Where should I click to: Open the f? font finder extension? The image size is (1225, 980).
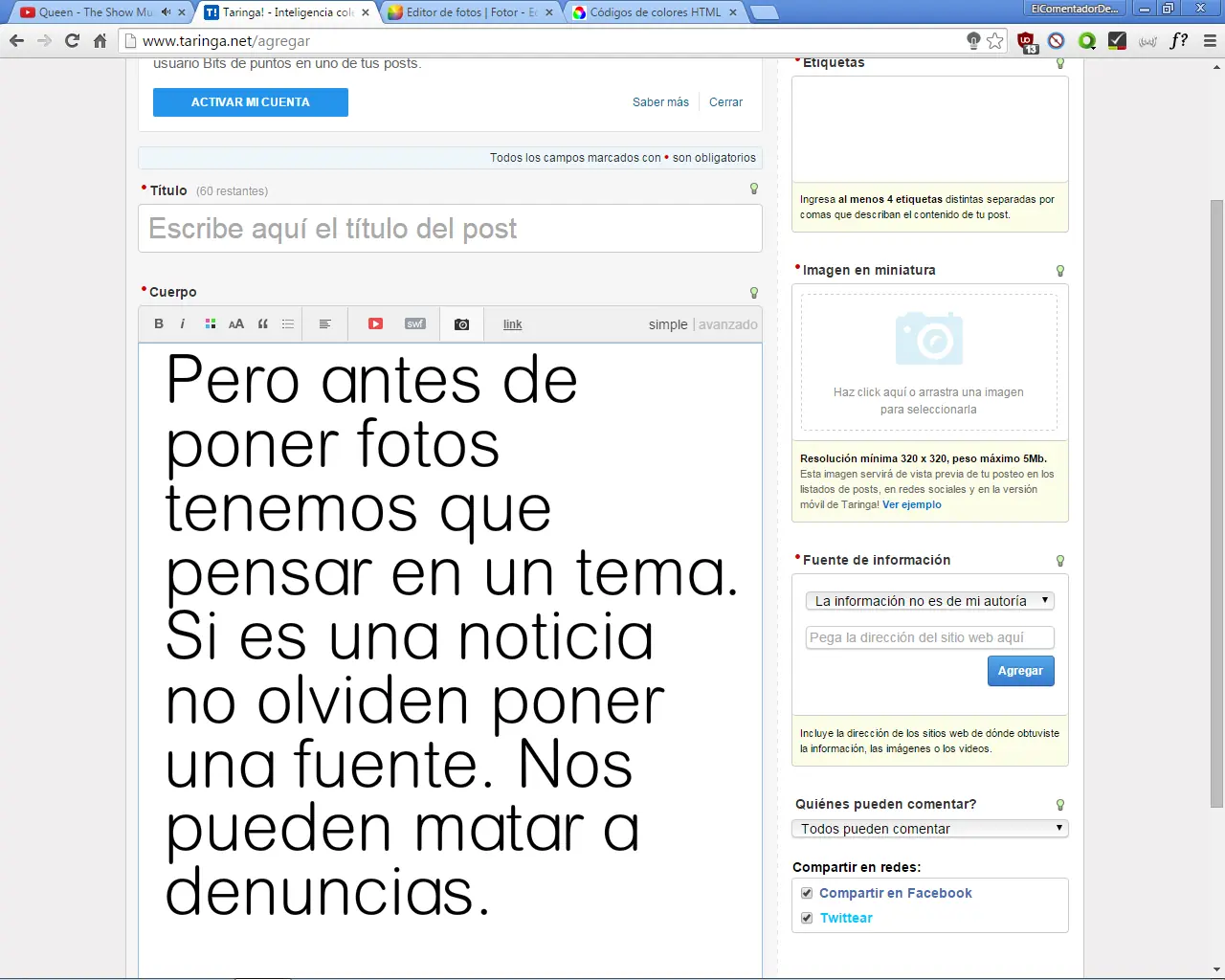[x=1179, y=41]
